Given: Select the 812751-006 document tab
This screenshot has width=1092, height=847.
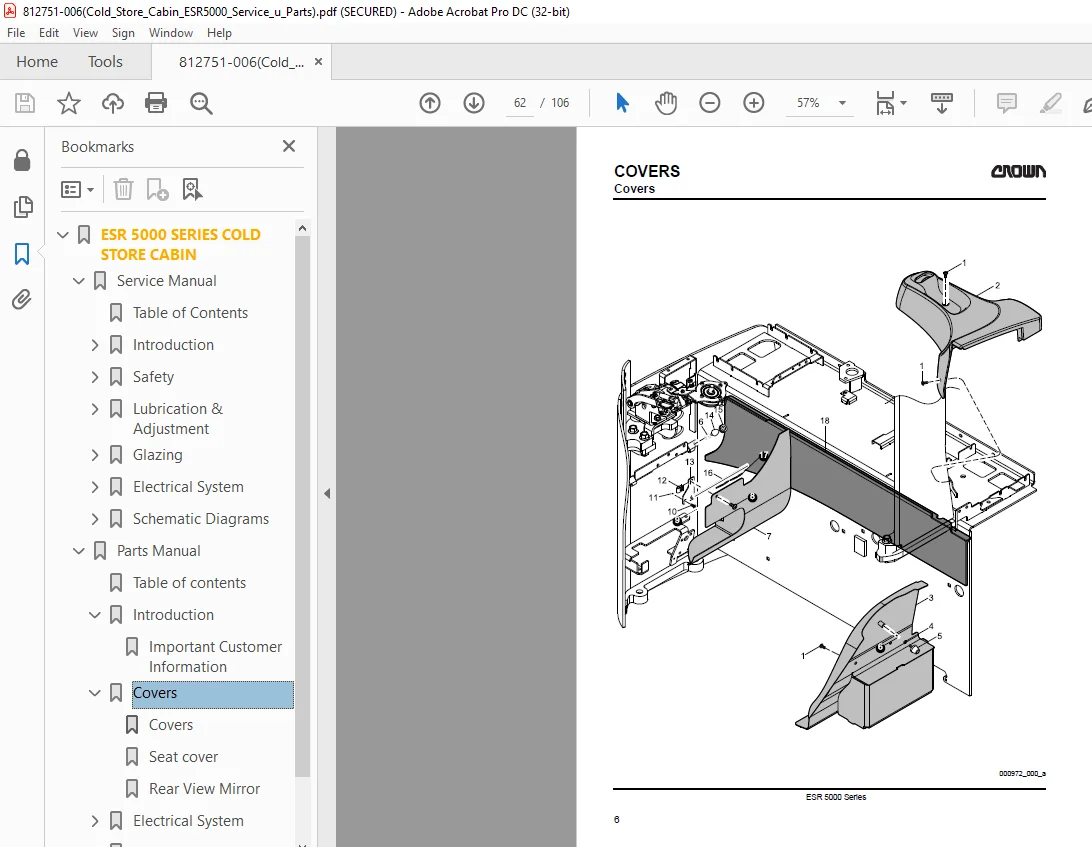Looking at the screenshot, I should tap(241, 62).
